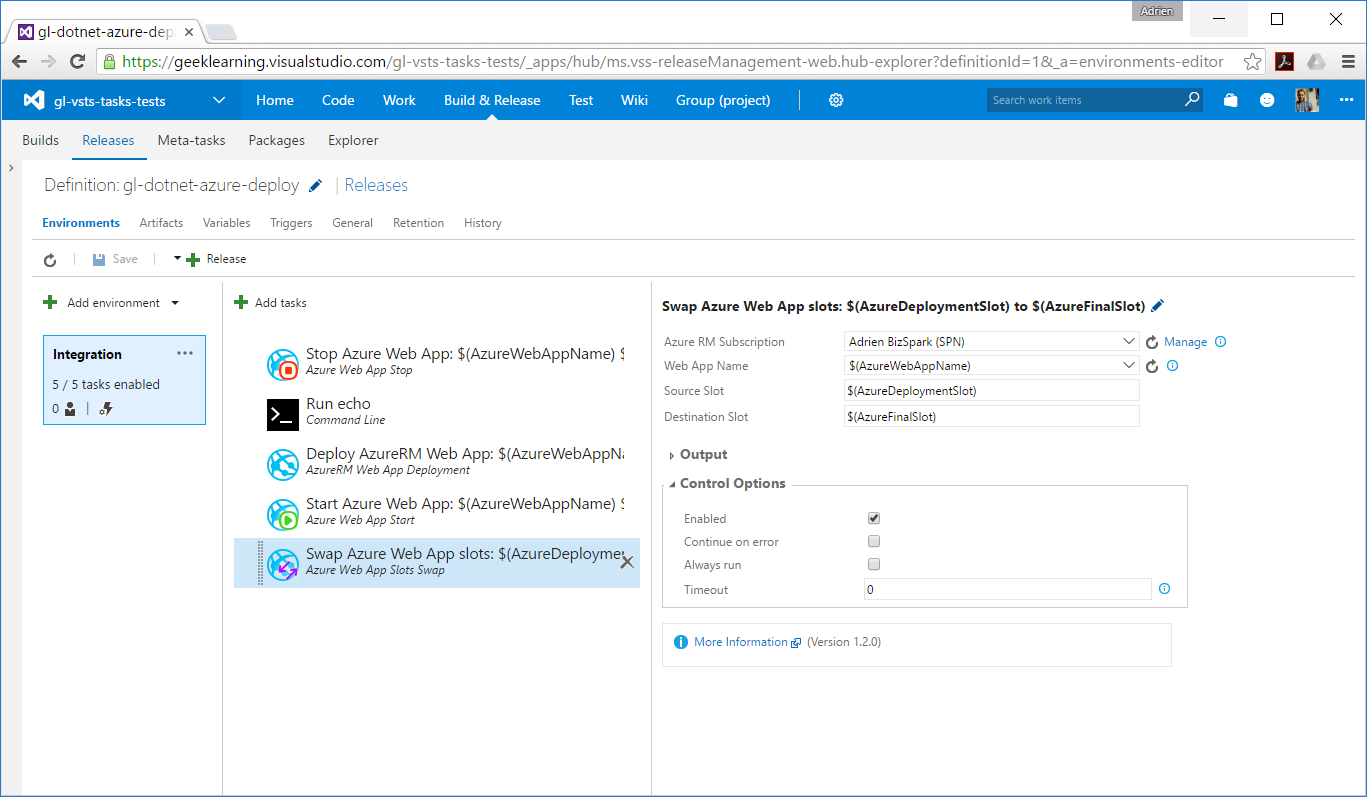Check the Always run checkbox

[x=874, y=564]
